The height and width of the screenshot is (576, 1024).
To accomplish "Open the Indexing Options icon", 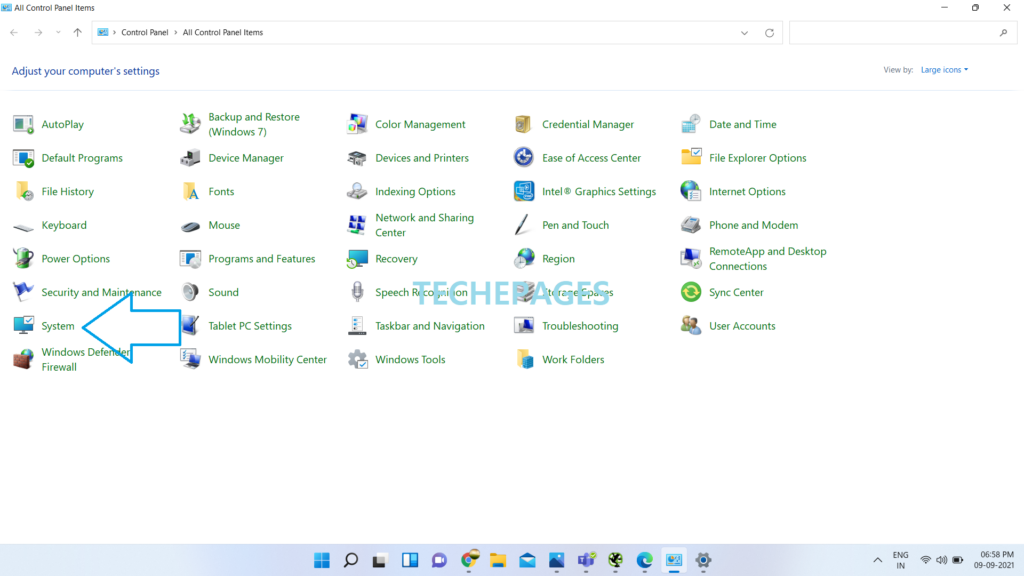I will [357, 191].
